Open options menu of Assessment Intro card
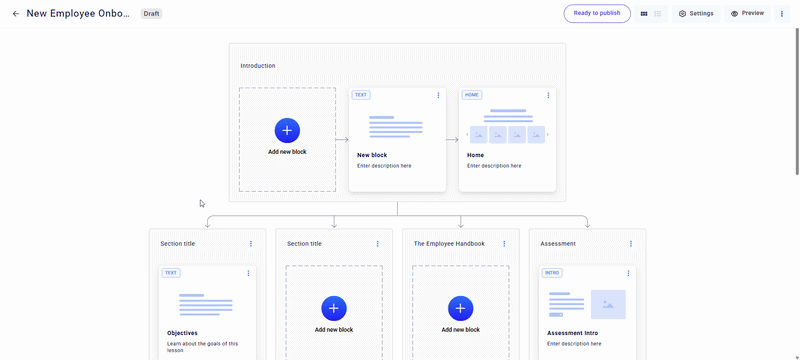 (628, 273)
